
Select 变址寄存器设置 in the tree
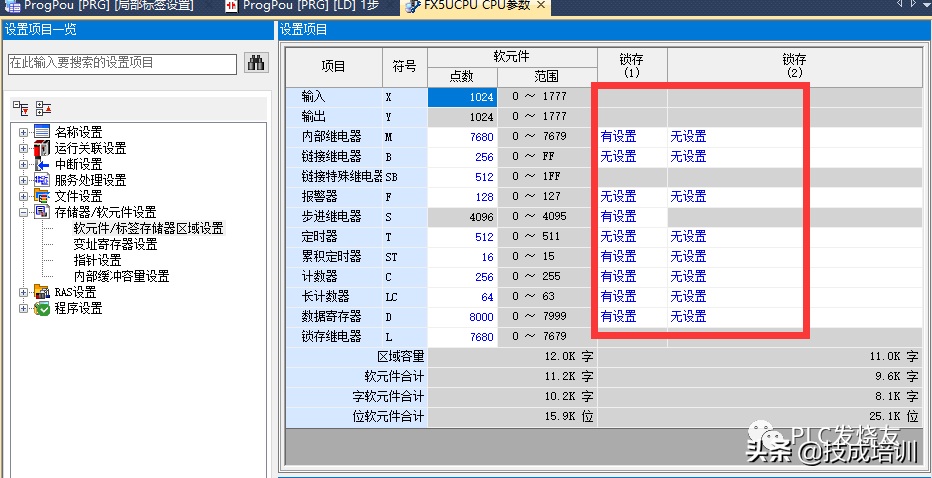(115, 244)
